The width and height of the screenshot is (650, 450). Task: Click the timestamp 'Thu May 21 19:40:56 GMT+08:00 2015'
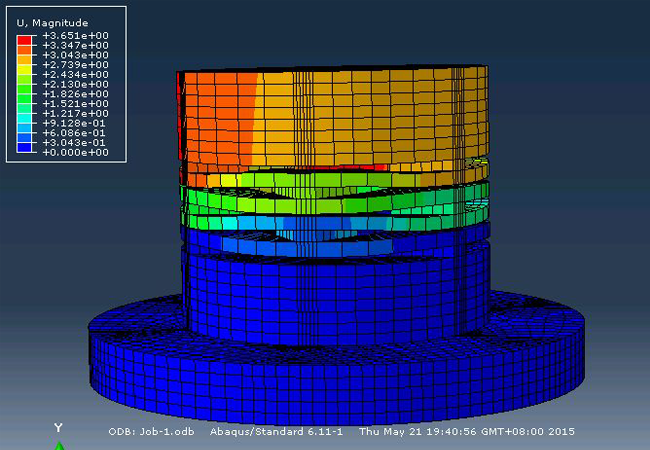coord(467,432)
